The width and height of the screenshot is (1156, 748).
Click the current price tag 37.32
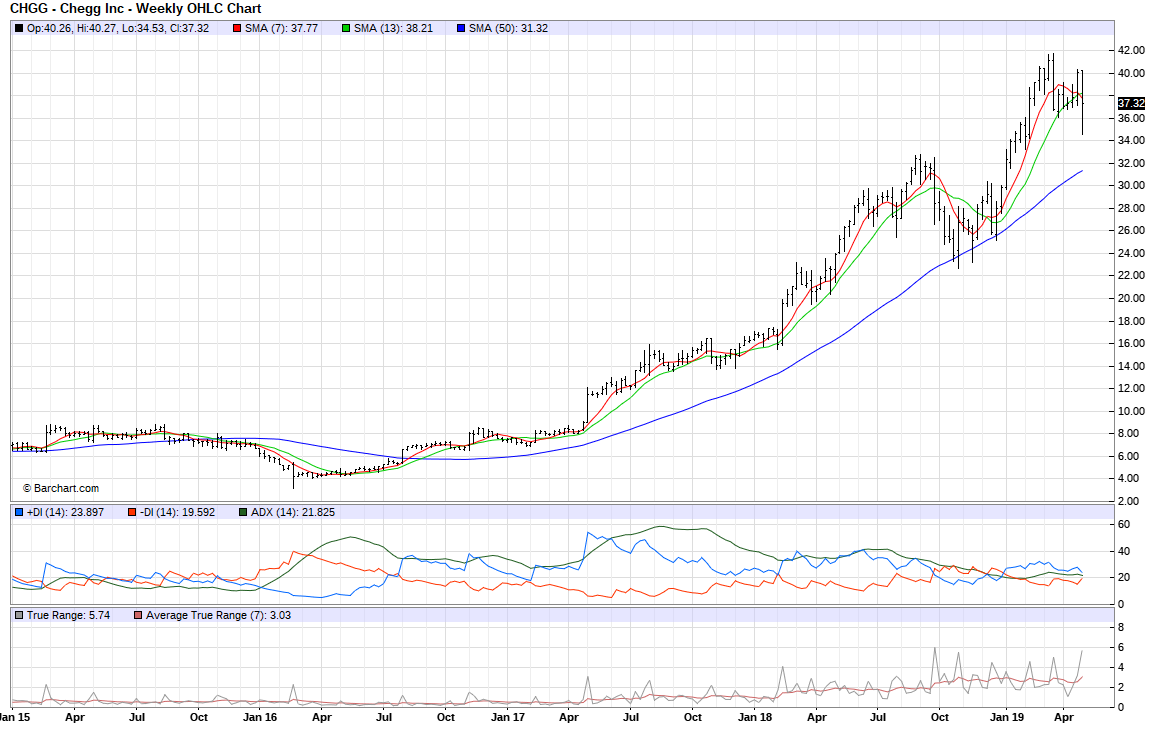pyautogui.click(x=1131, y=103)
